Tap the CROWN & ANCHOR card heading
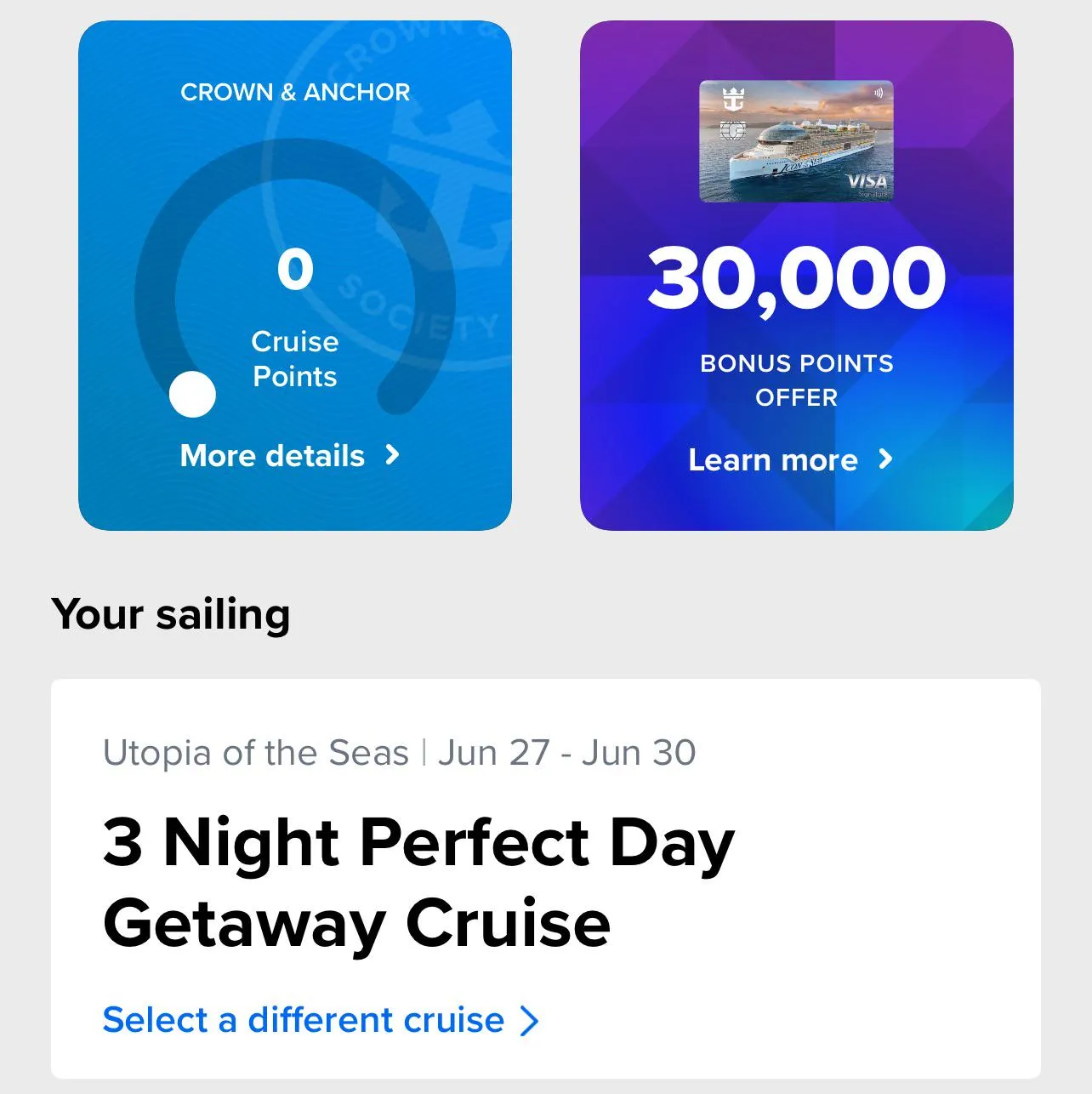This screenshot has width=1092, height=1094. pyautogui.click(x=295, y=92)
